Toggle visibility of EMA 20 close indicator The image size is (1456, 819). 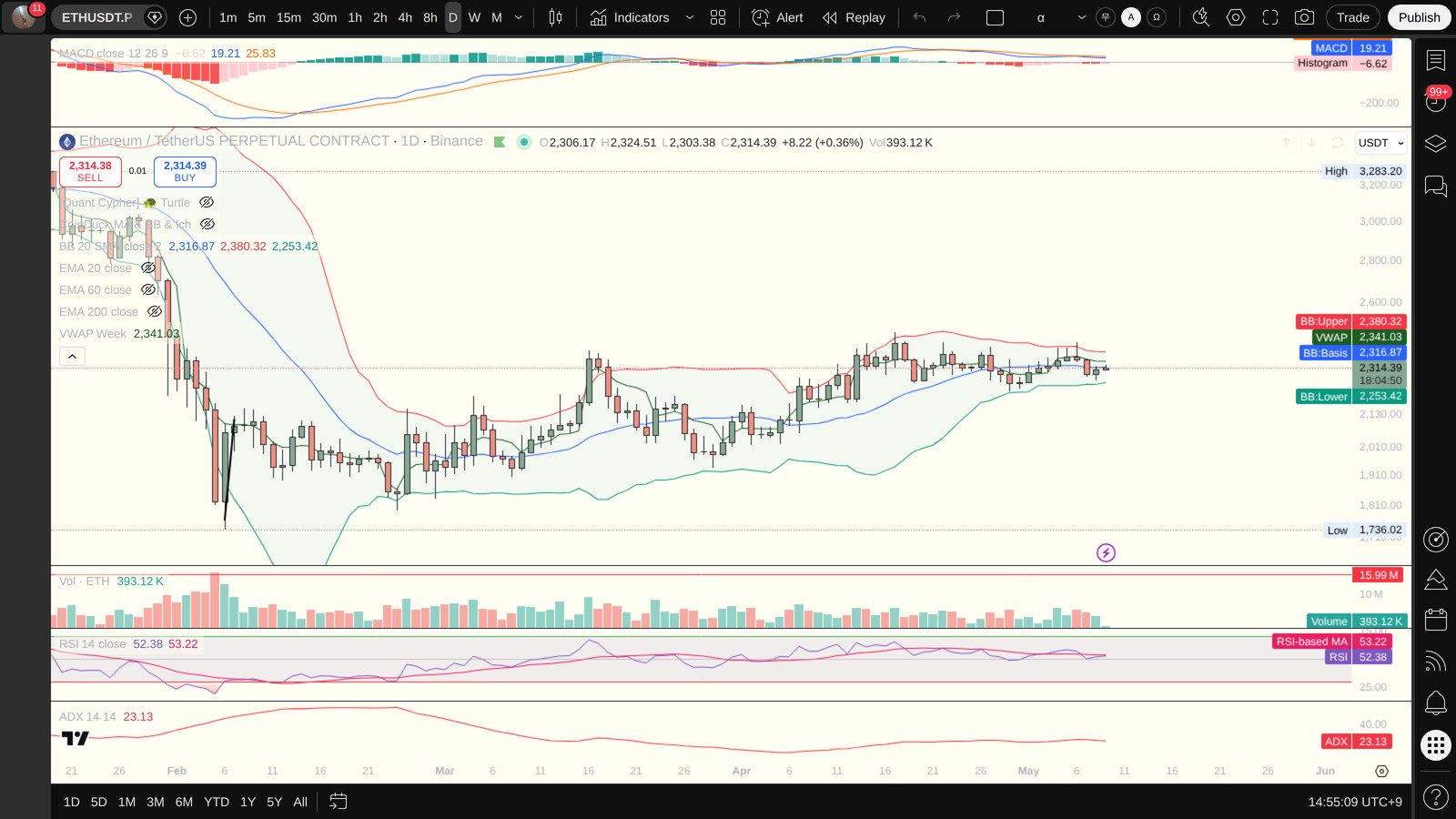tap(147, 268)
